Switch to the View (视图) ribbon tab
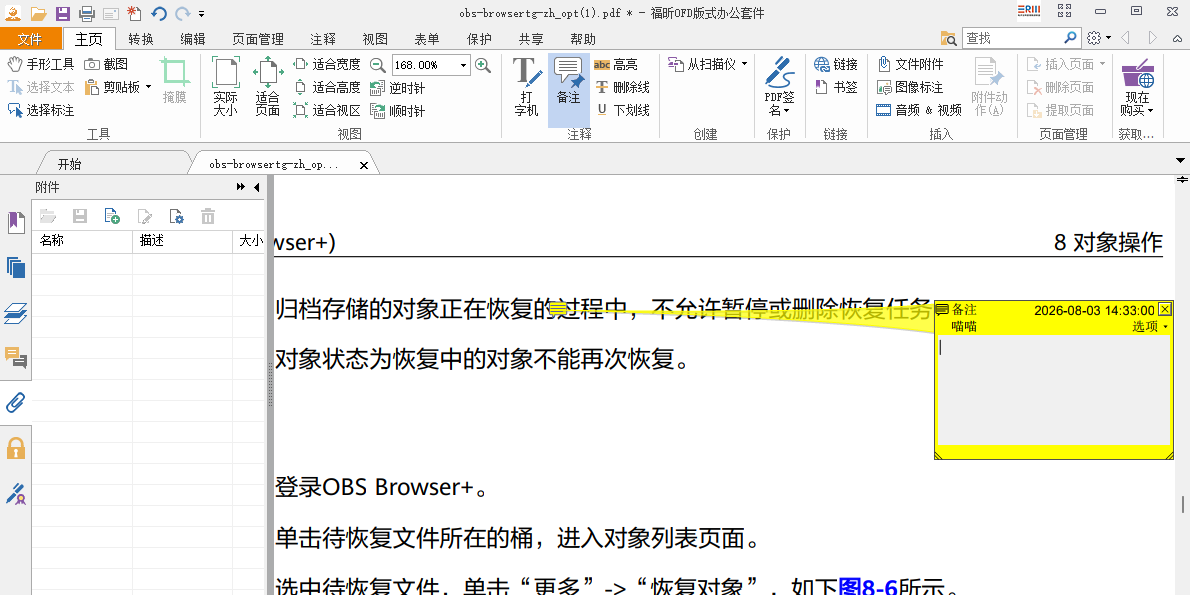Screen dimensions: 1190x595 pos(375,39)
